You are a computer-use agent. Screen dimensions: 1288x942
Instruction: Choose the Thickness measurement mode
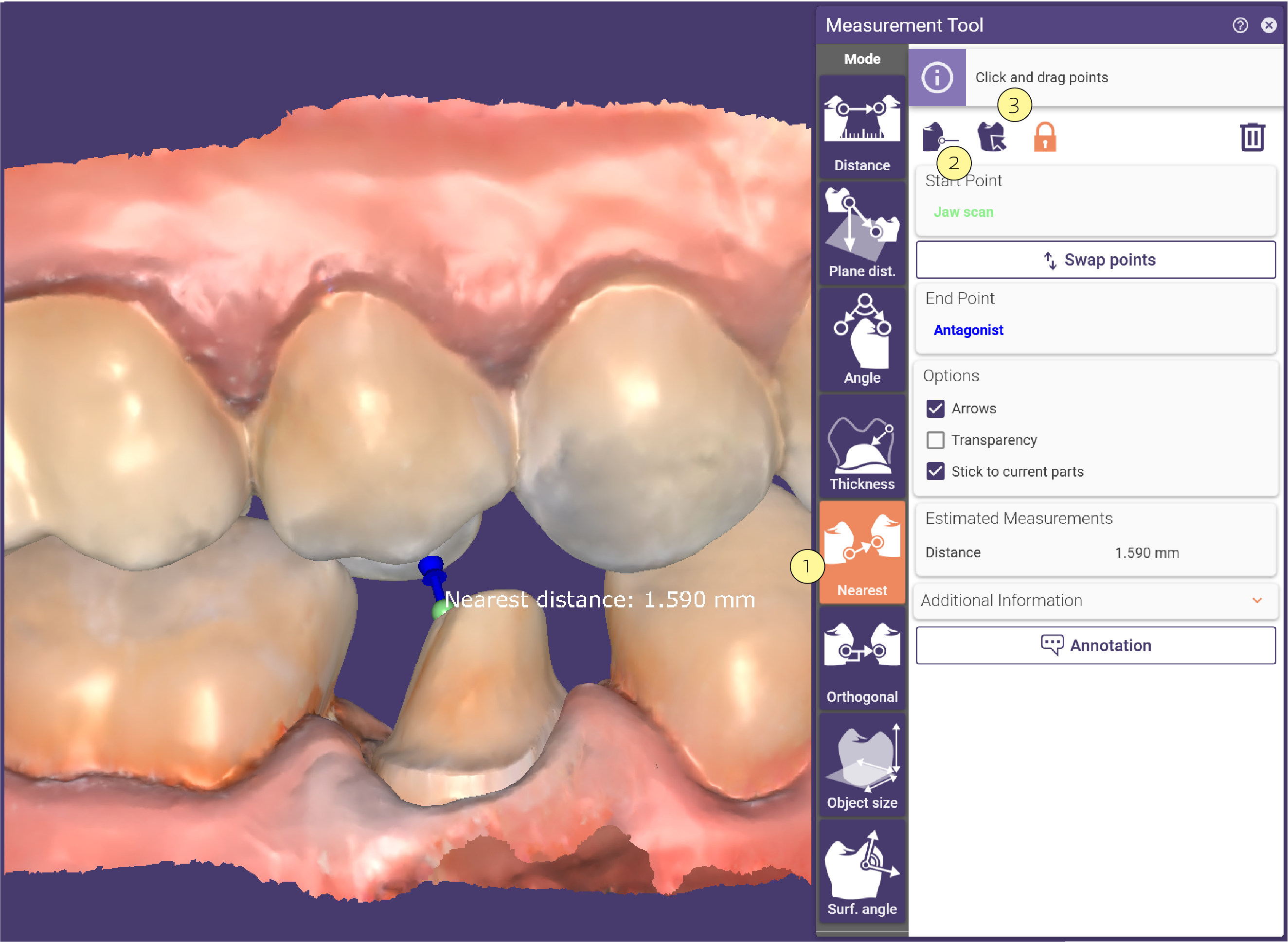point(861,446)
